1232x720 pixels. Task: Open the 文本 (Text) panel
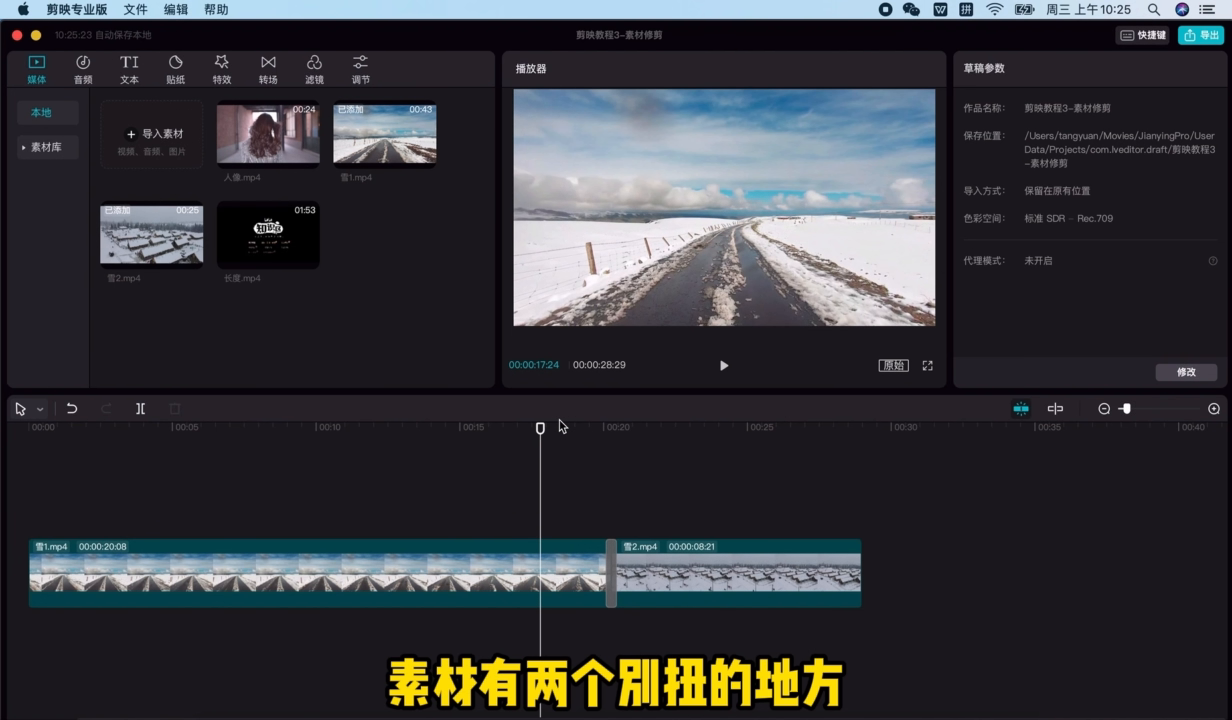point(129,69)
